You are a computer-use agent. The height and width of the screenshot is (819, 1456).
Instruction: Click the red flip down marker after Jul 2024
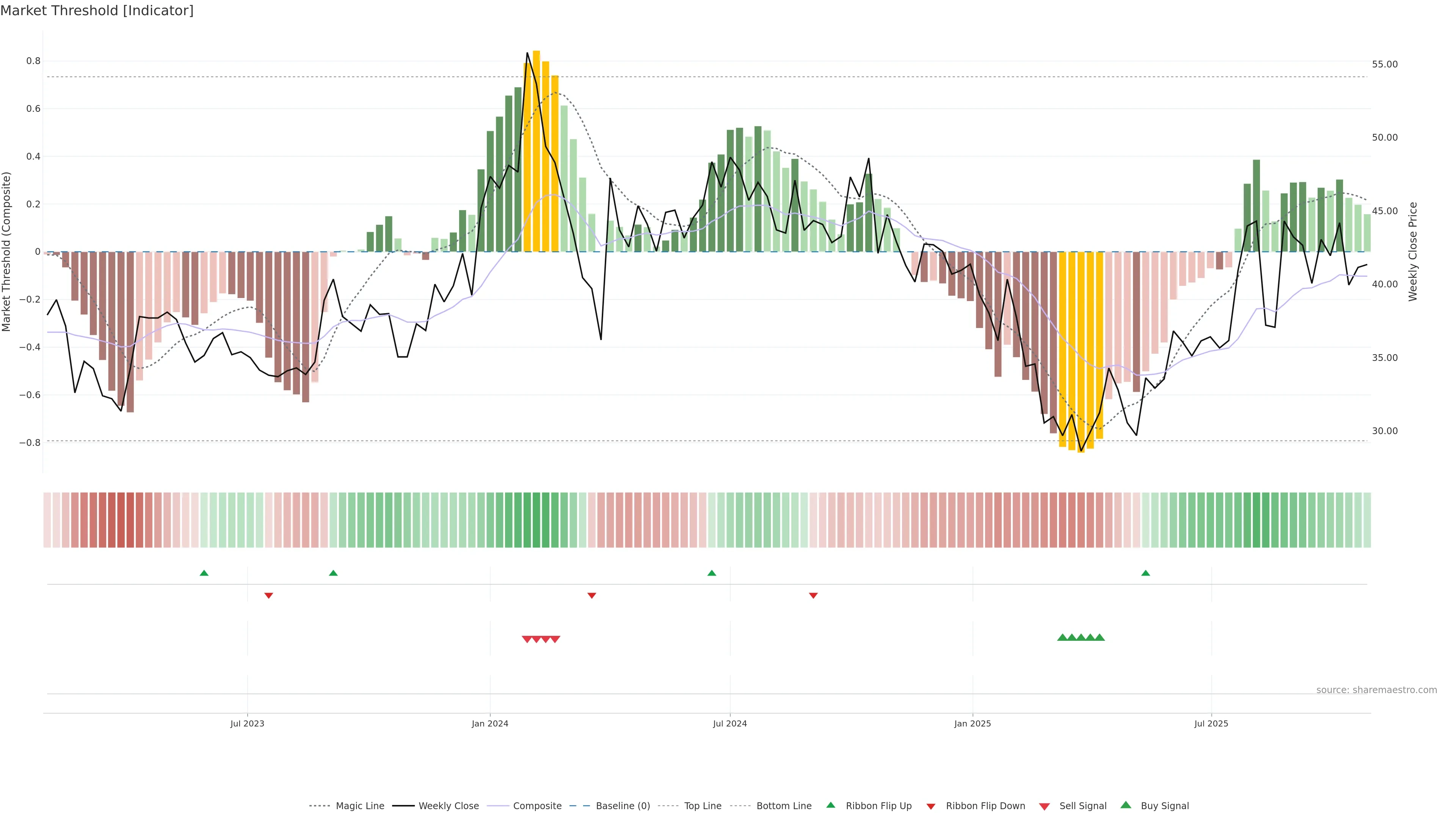click(x=813, y=595)
